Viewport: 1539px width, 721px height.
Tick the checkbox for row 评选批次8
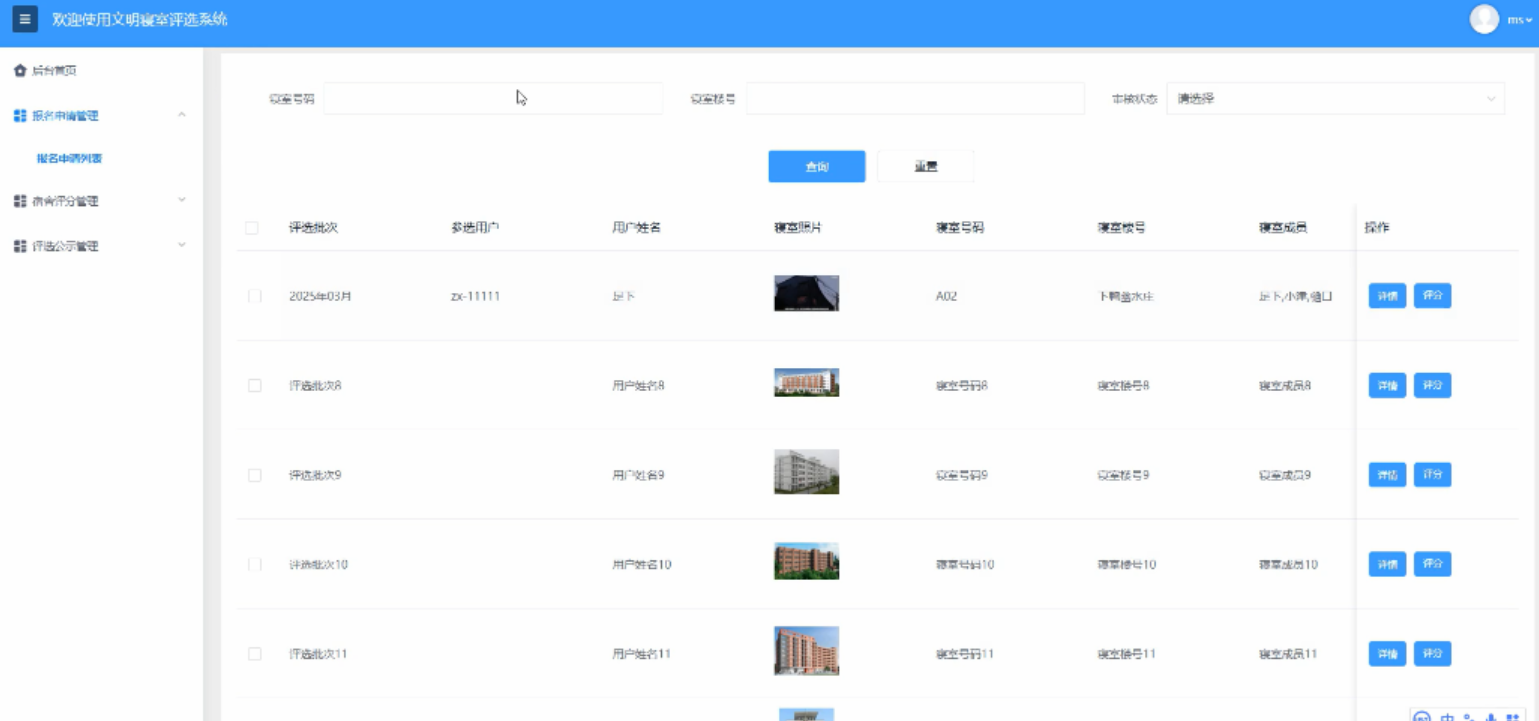point(255,386)
